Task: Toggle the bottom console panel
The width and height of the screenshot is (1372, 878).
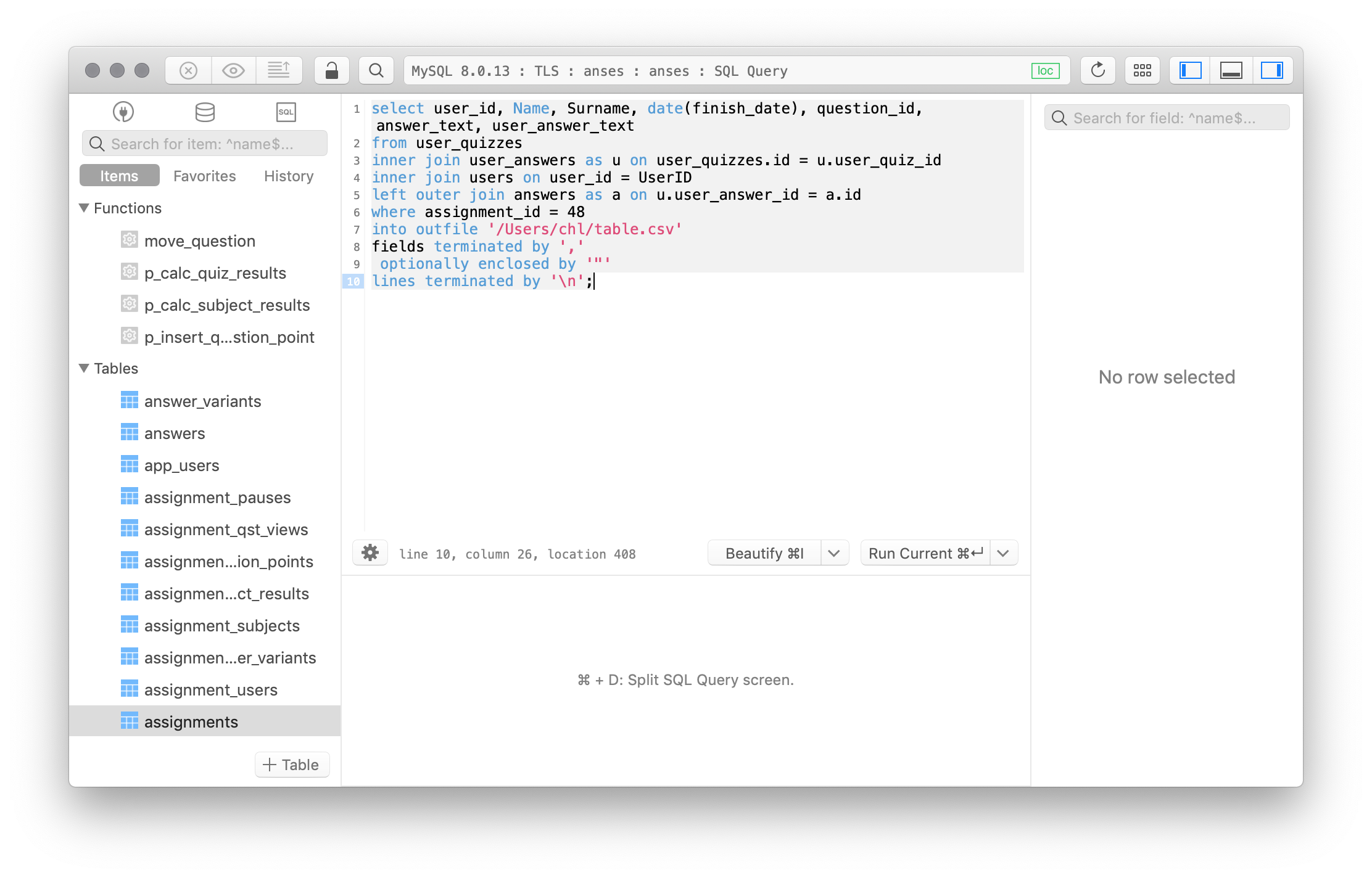Action: [x=1231, y=70]
